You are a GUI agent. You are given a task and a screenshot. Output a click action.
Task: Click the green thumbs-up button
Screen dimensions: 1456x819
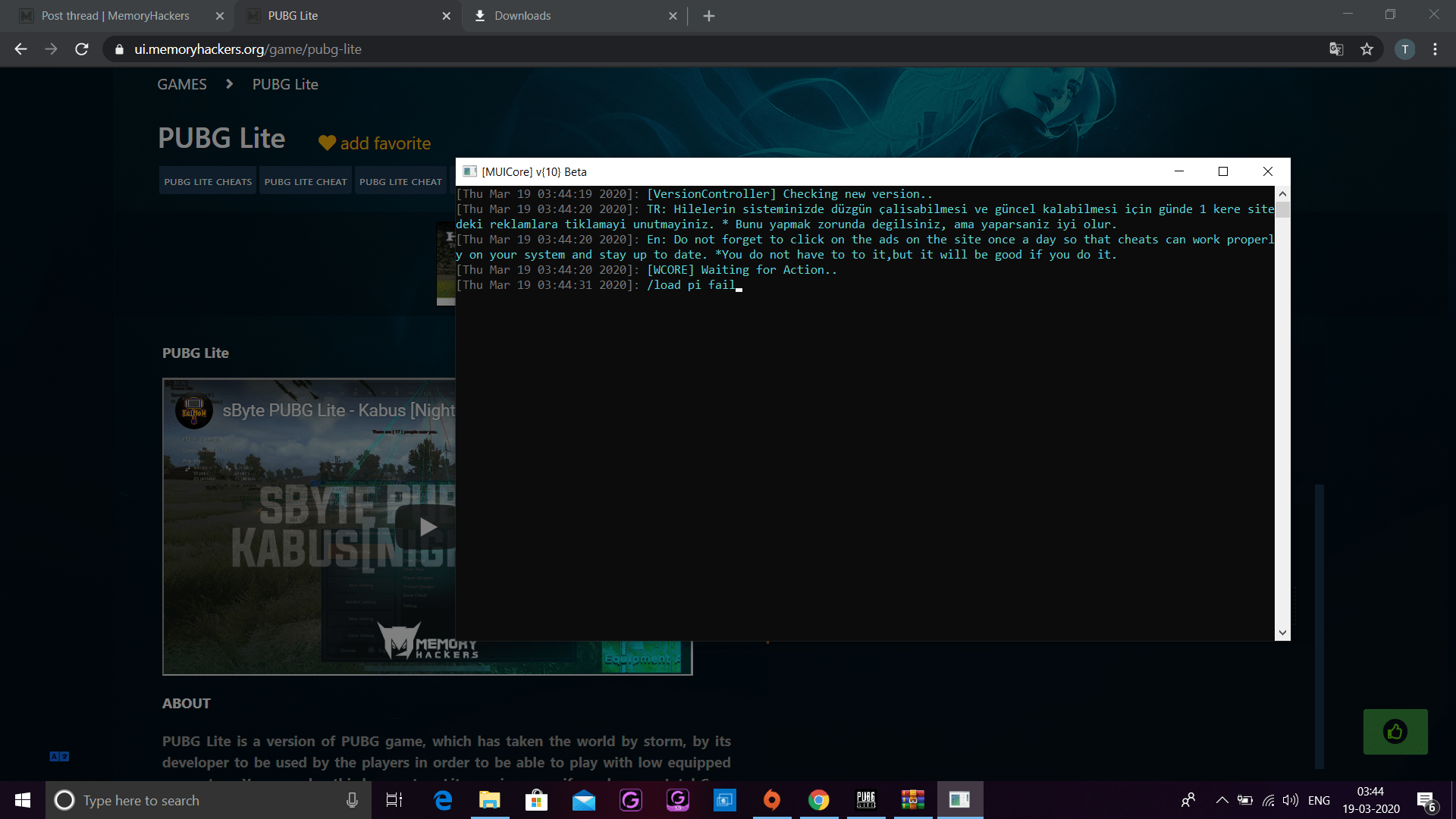pos(1395,732)
